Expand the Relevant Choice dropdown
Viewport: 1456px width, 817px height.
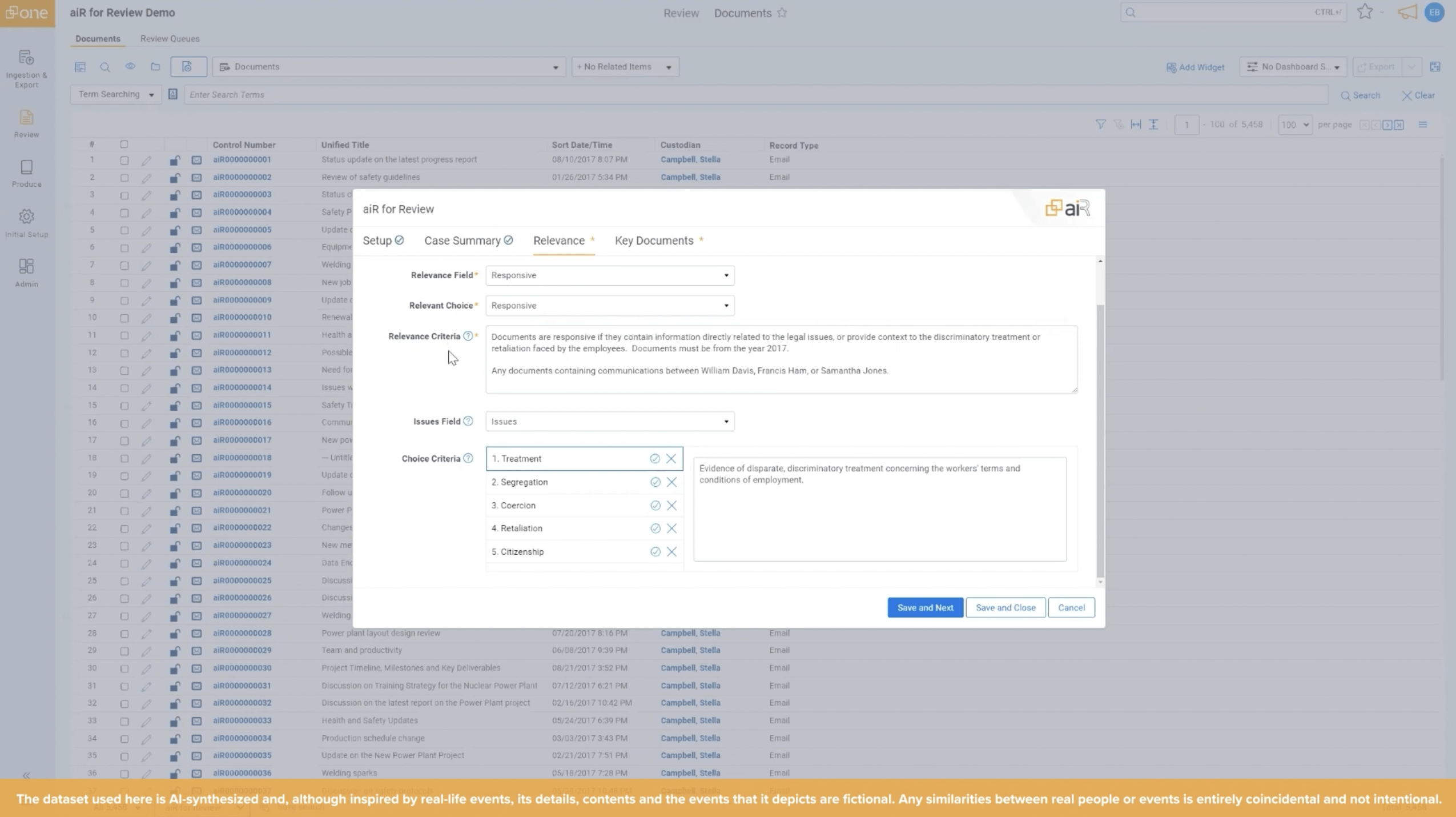609,306
